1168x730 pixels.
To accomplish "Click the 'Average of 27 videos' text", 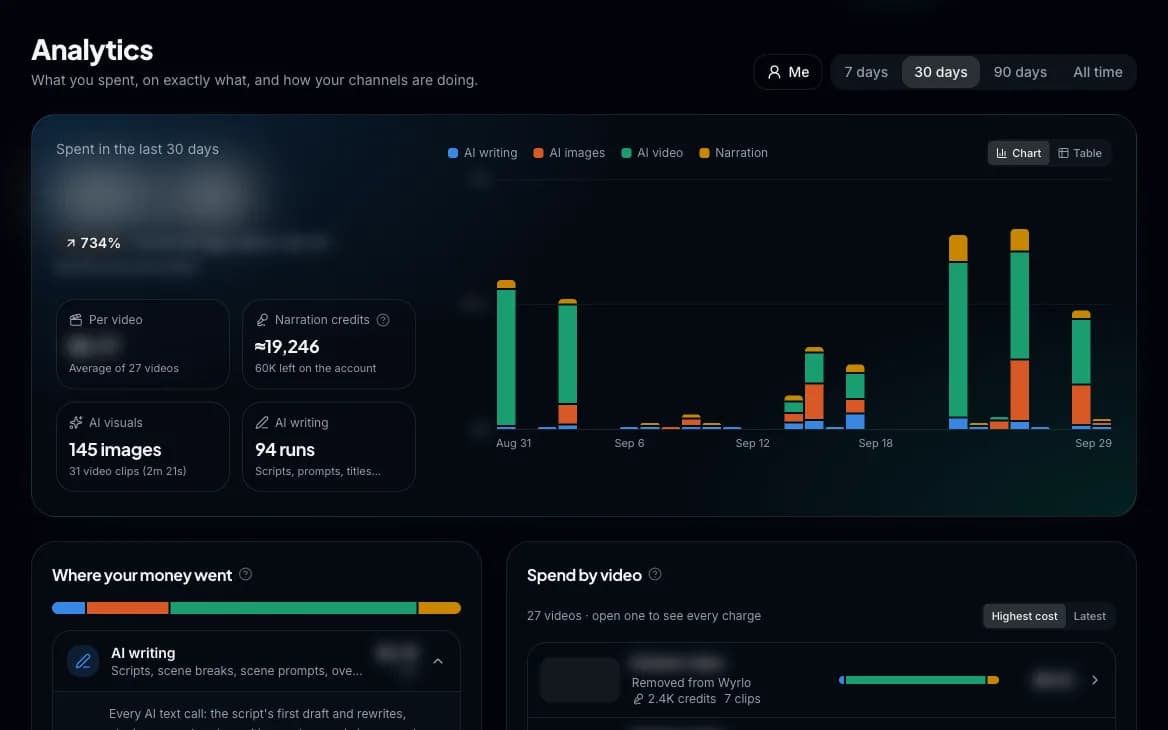I will [124, 368].
